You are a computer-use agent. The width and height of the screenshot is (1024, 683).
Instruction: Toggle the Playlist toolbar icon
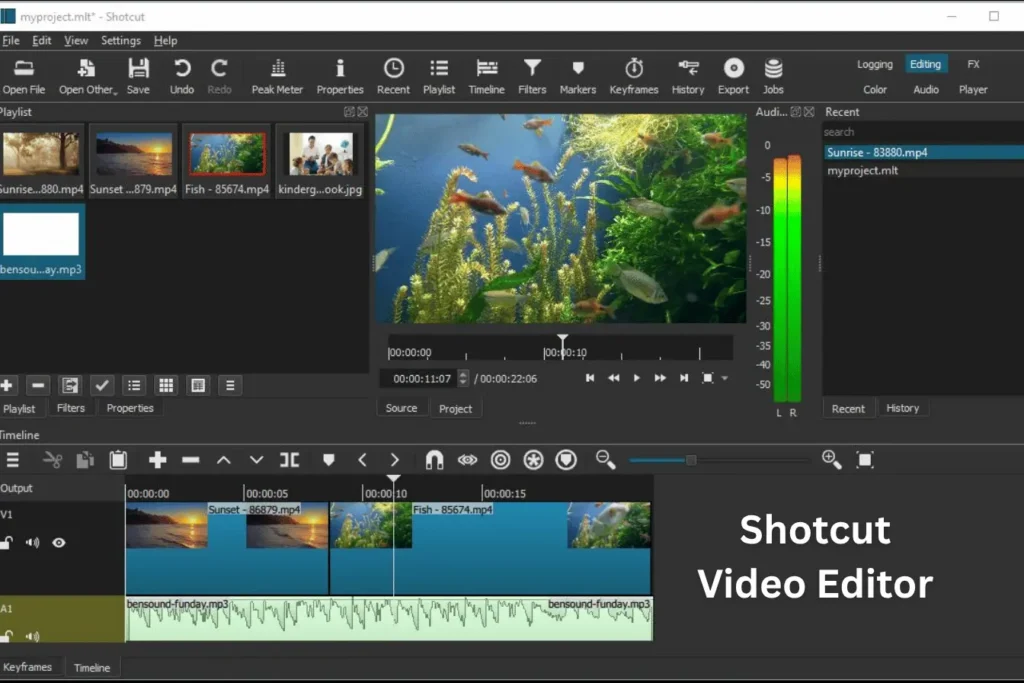(439, 76)
